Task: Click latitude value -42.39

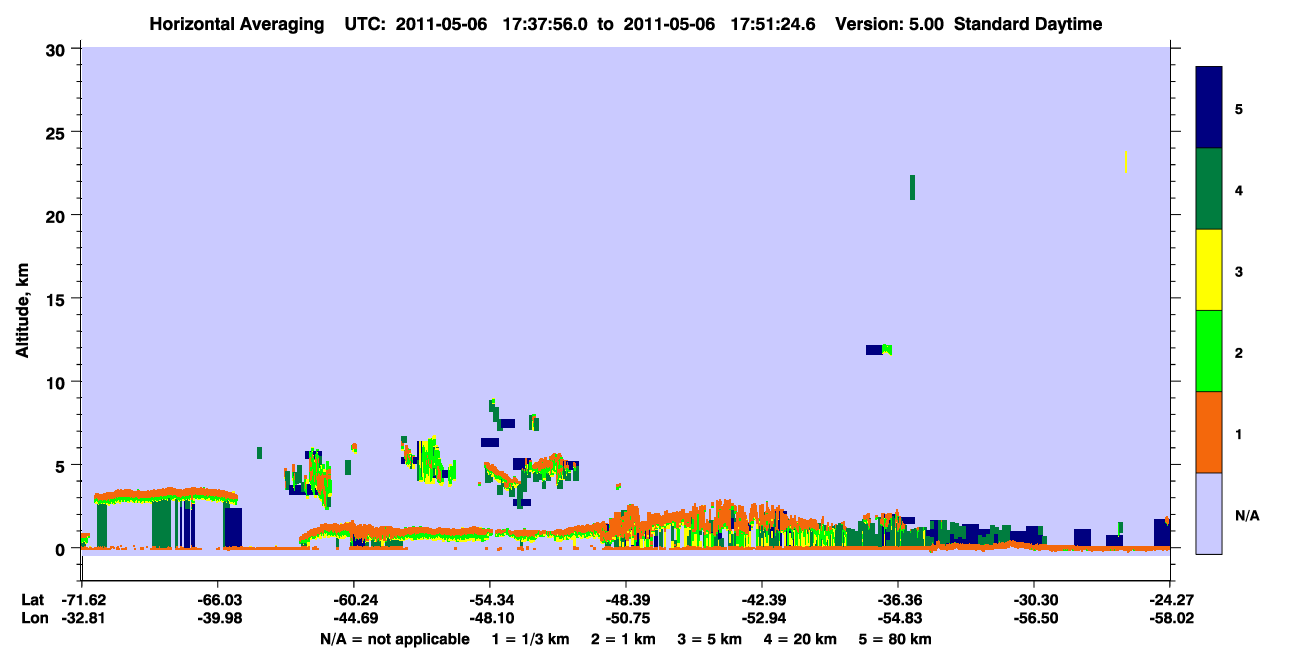Action: [x=762, y=600]
